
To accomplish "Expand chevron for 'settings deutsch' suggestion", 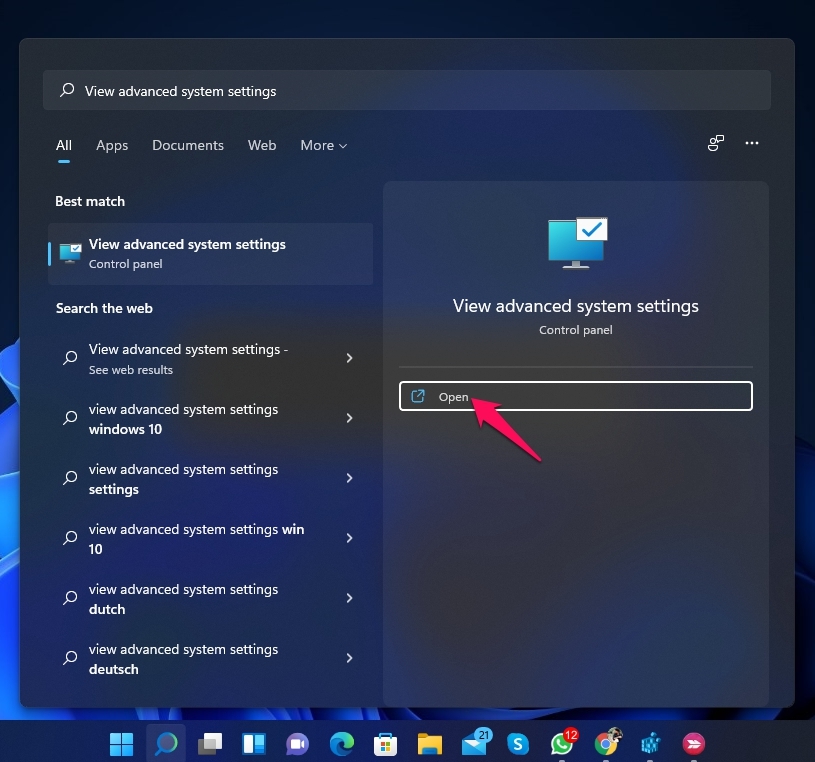I will (349, 658).
